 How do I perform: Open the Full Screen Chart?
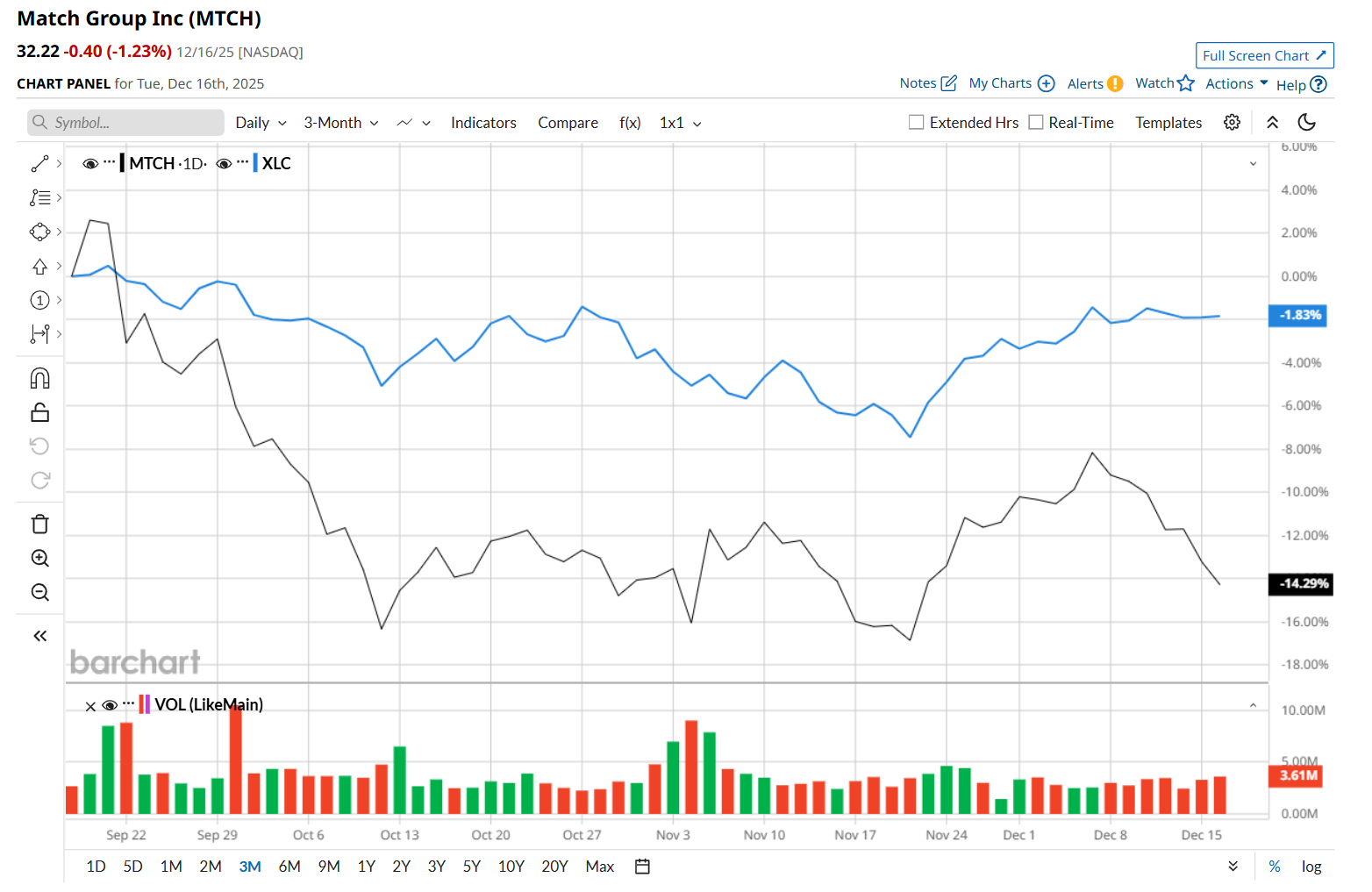coord(1265,55)
